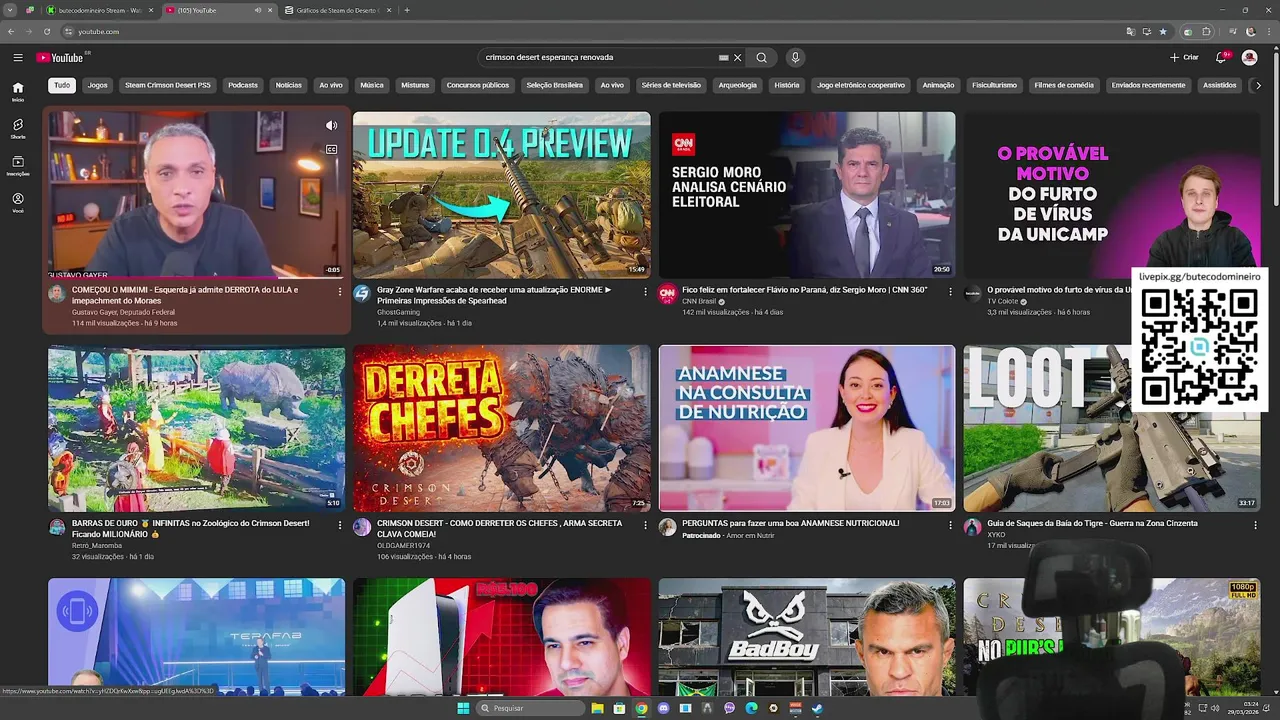
Task: Open the YouTube hamburger guide menu
Action: pos(18,58)
